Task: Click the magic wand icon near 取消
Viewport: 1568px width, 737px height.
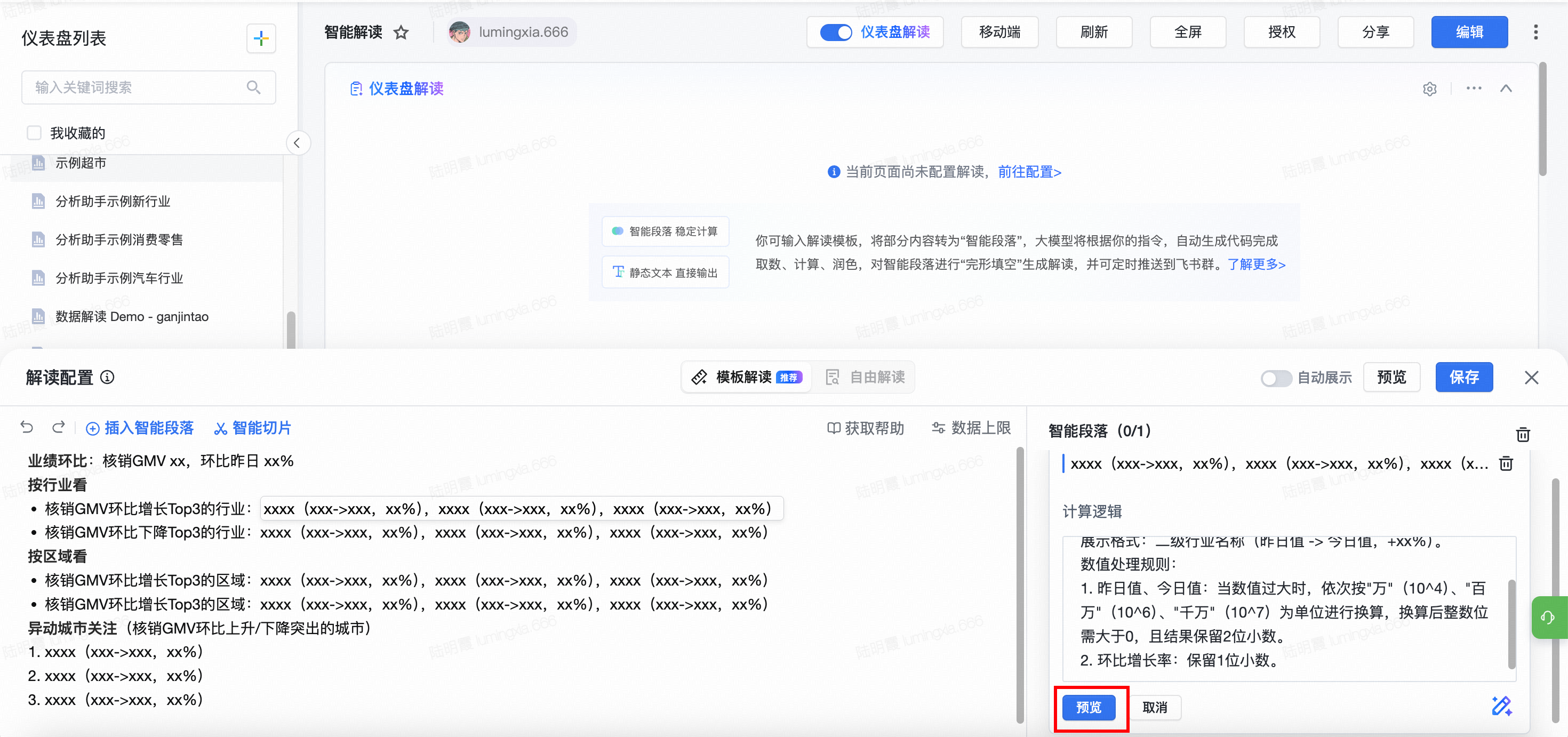Action: click(x=1501, y=706)
